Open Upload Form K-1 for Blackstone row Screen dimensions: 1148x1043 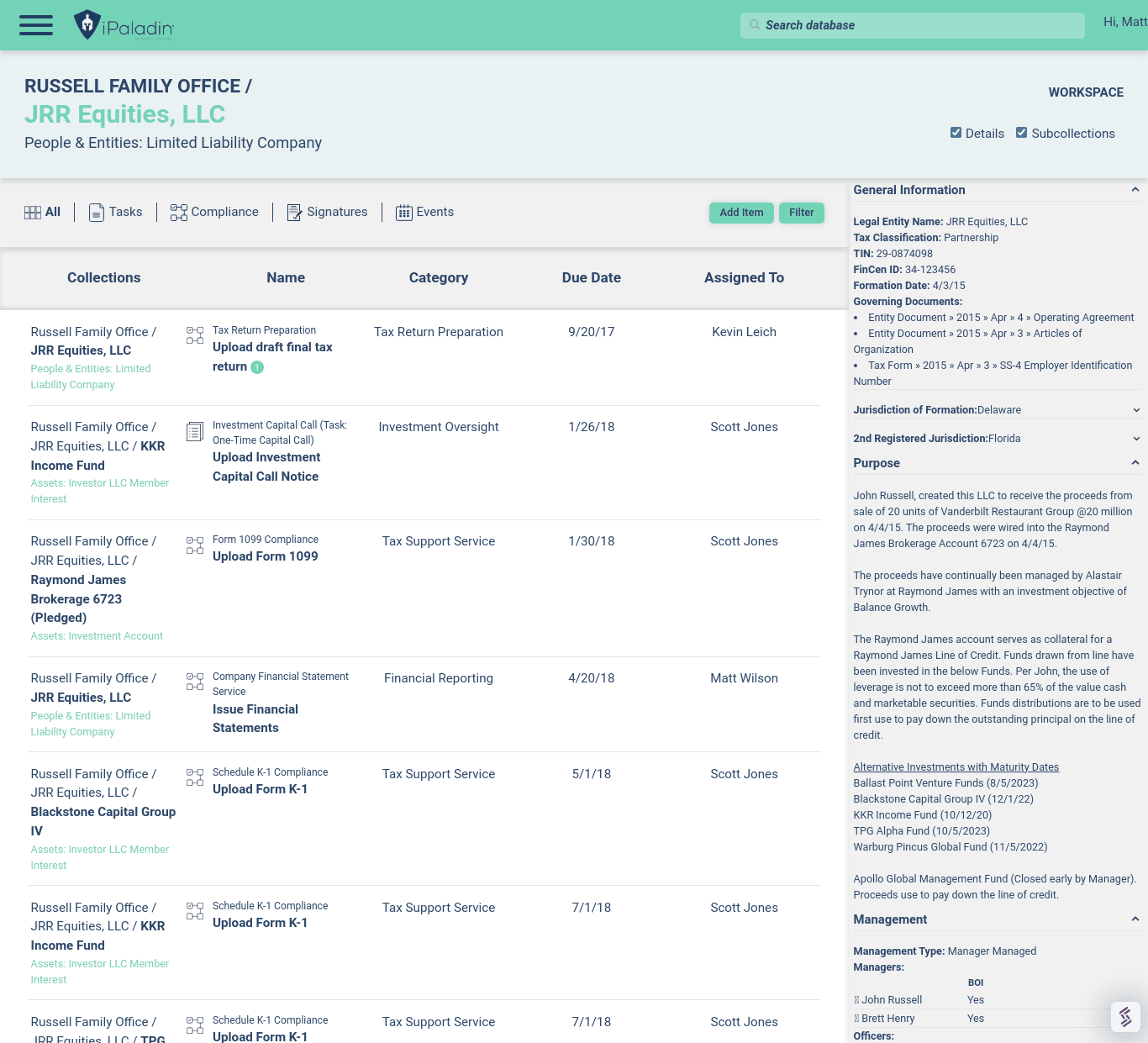[260, 789]
